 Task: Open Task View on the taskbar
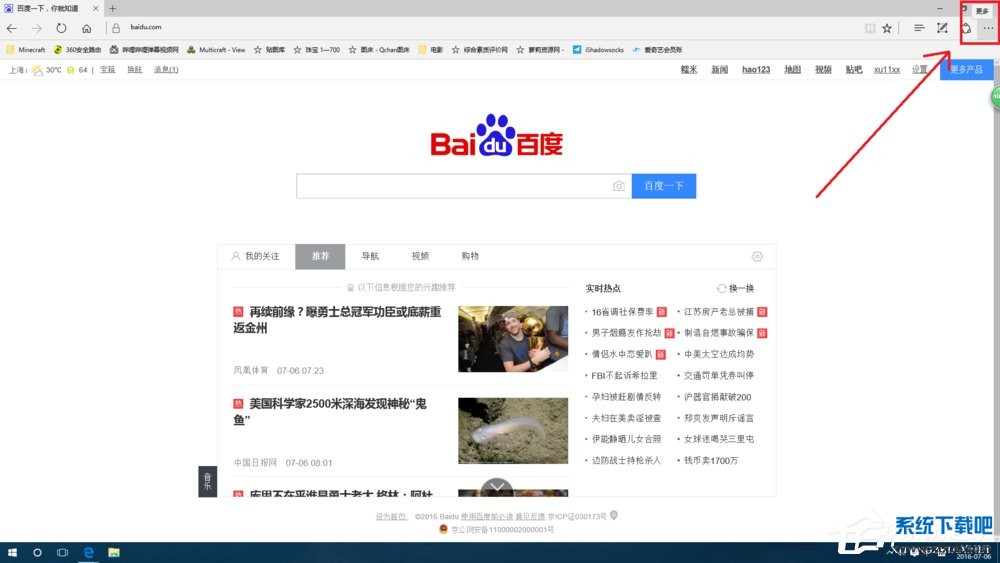click(62, 552)
